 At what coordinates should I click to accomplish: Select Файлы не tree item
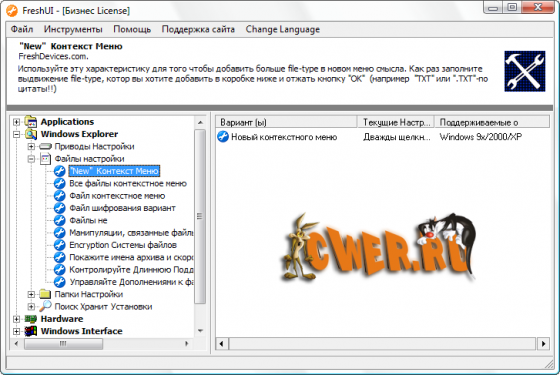pos(88,220)
